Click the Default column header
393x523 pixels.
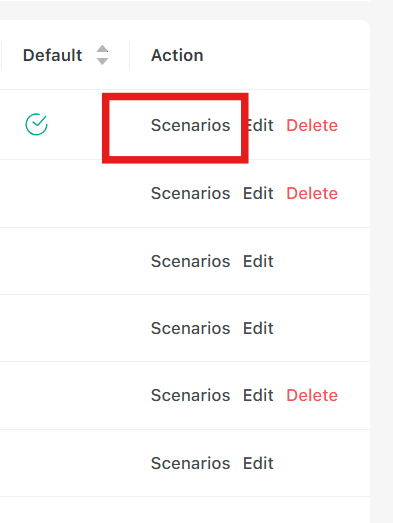point(52,55)
